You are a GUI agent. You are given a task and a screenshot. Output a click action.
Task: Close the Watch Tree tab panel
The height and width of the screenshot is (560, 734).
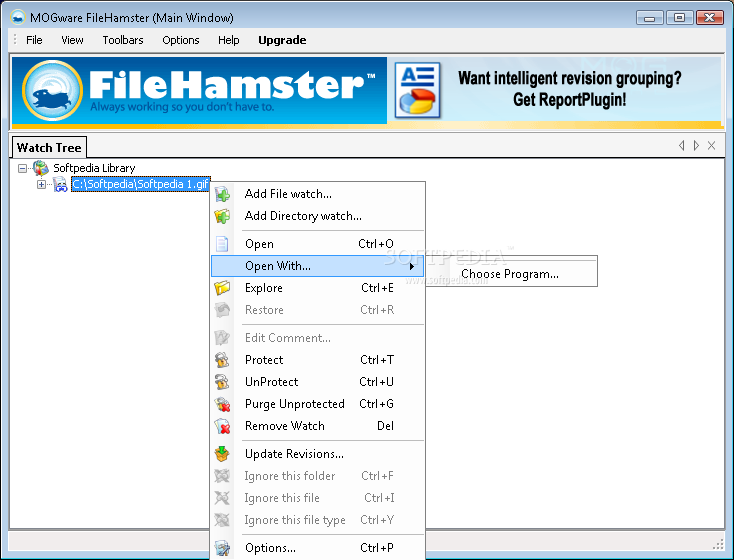[x=712, y=146]
